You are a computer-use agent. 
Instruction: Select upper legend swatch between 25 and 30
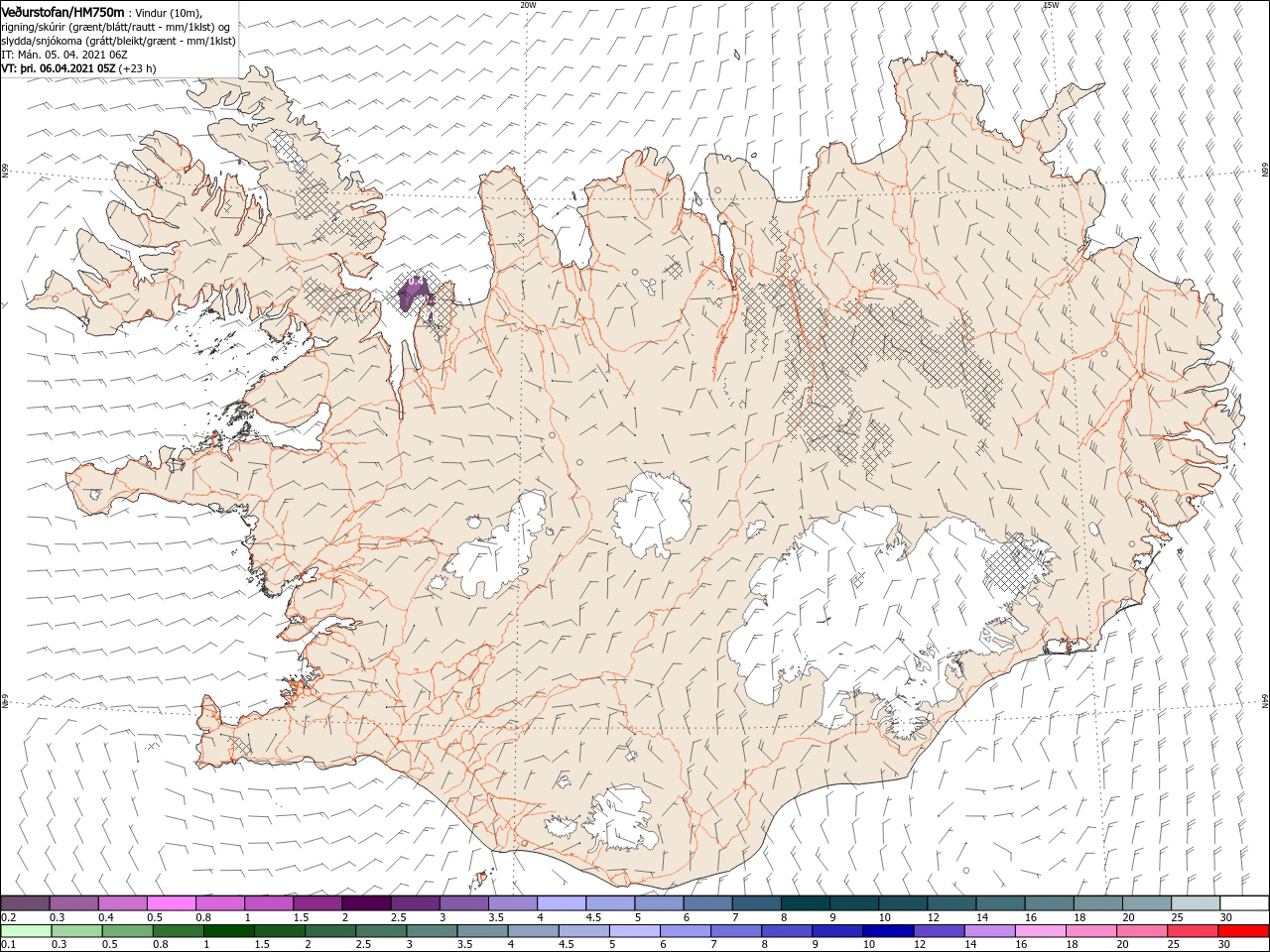[1197, 903]
